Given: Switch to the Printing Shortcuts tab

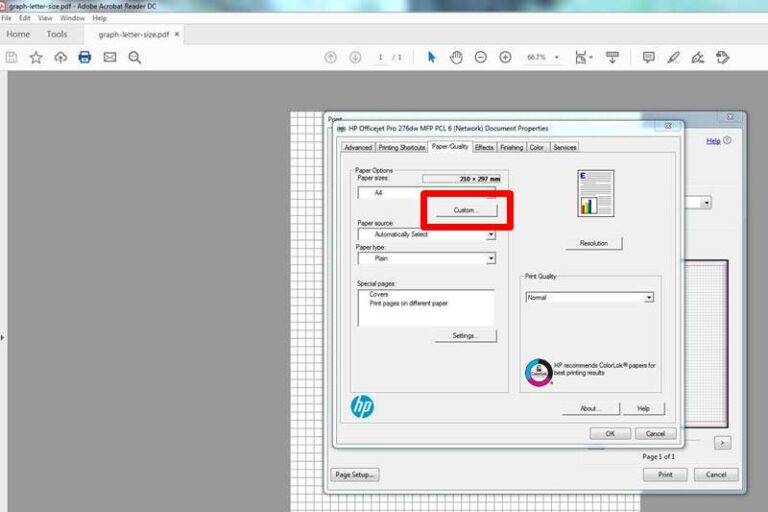Looking at the screenshot, I should [x=401, y=148].
